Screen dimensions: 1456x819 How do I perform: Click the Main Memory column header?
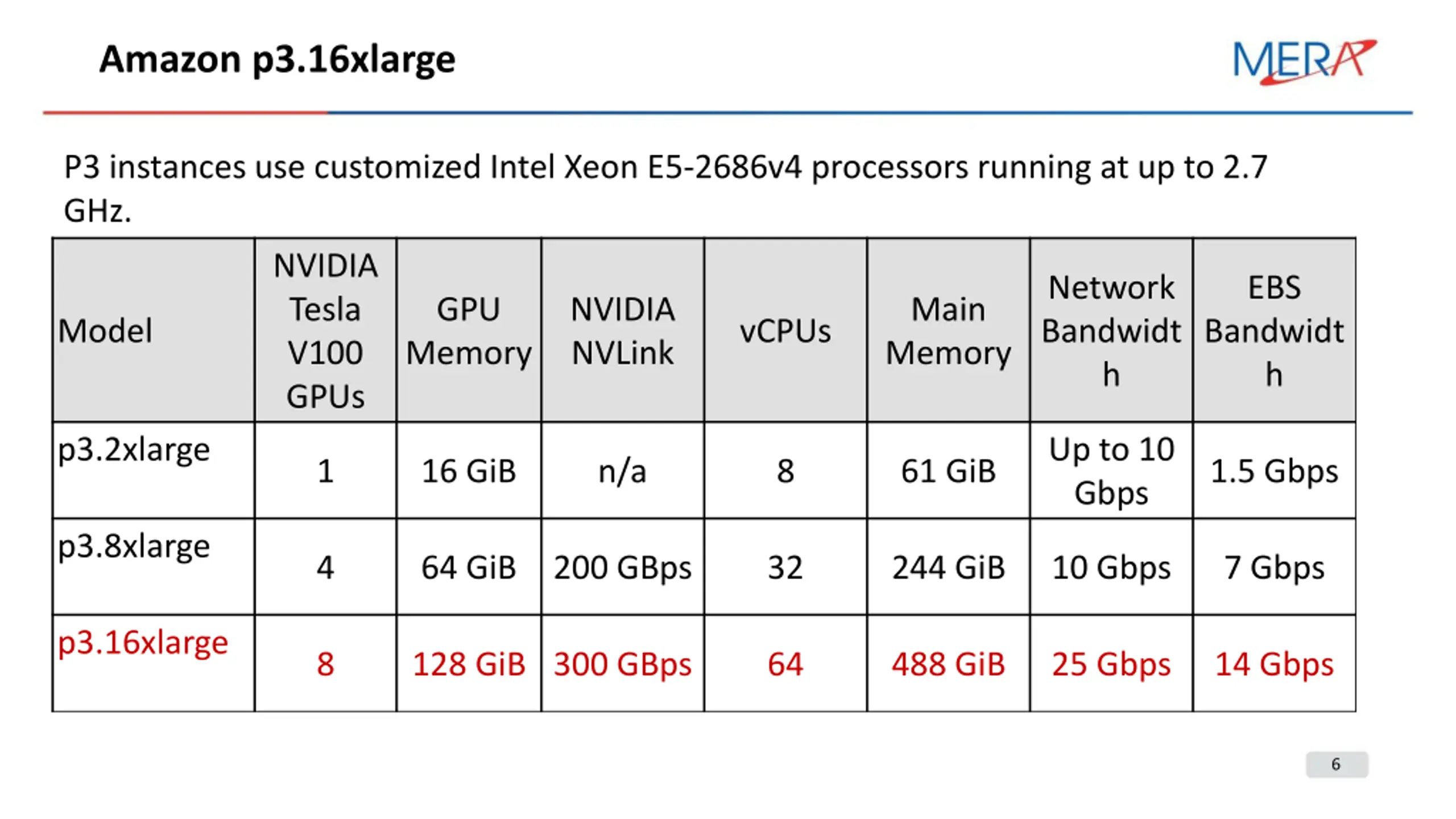[x=948, y=330]
